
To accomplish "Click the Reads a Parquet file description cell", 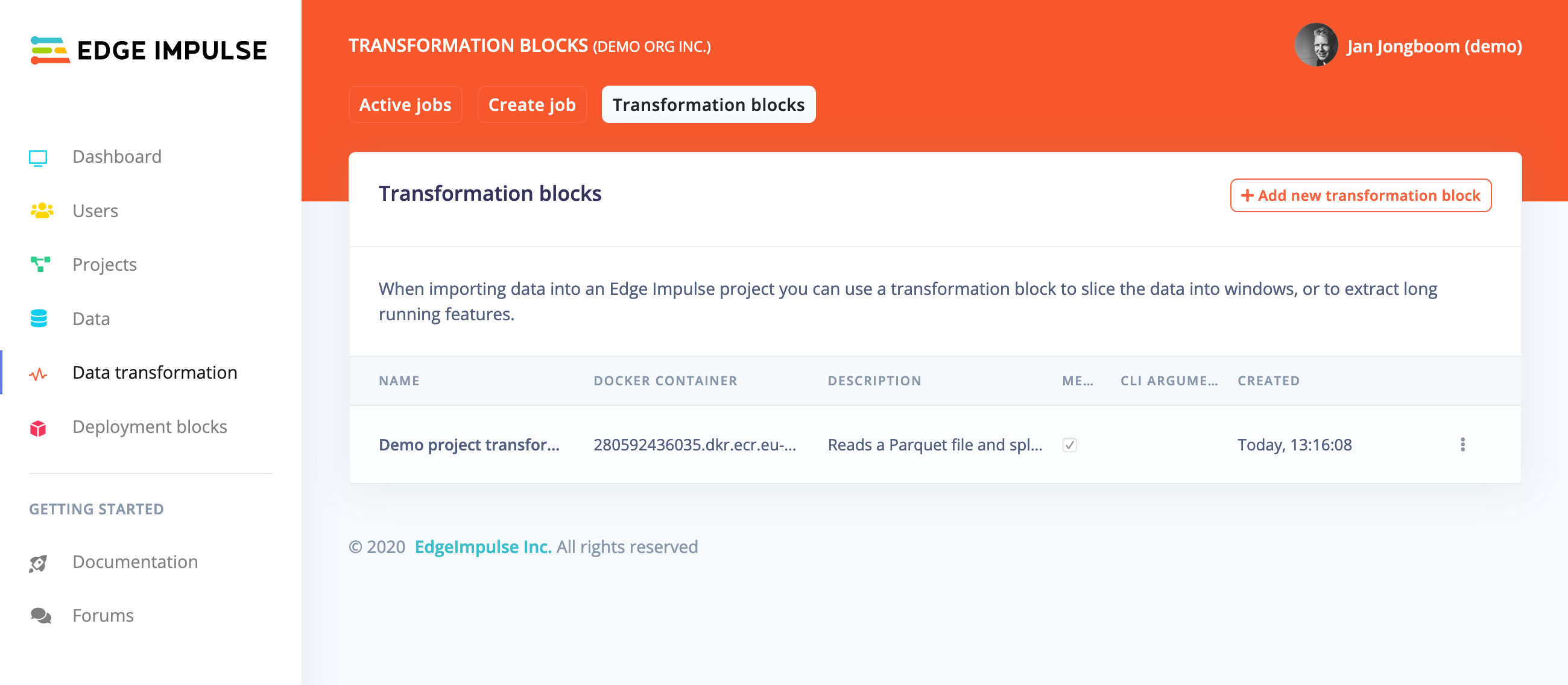I will coord(935,444).
